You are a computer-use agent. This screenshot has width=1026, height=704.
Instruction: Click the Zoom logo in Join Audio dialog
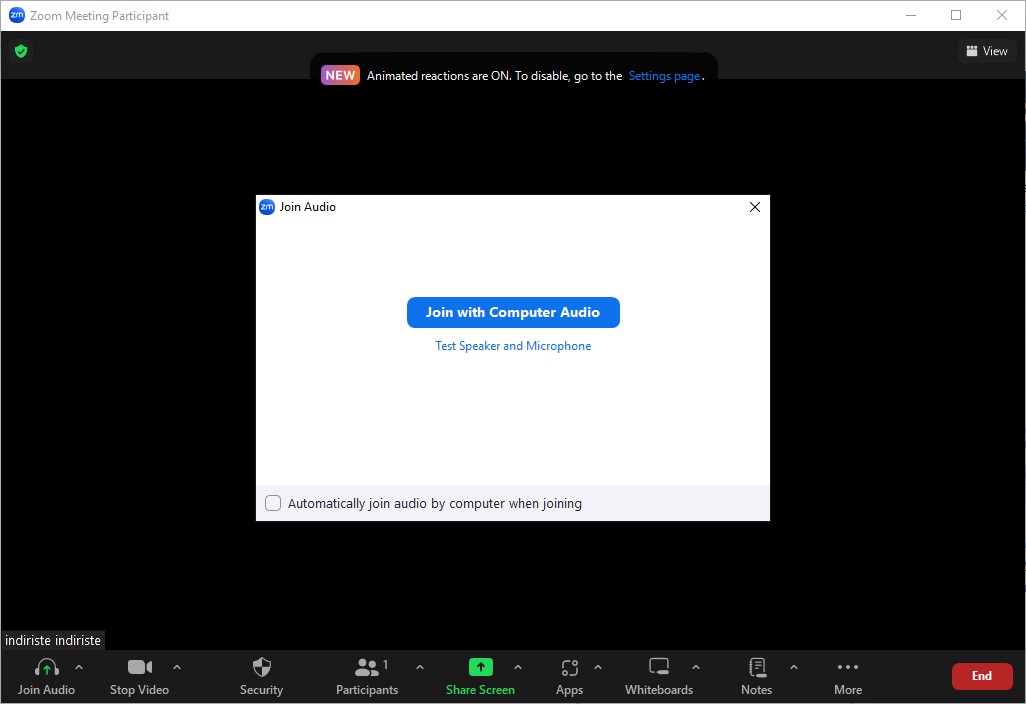[x=267, y=207]
